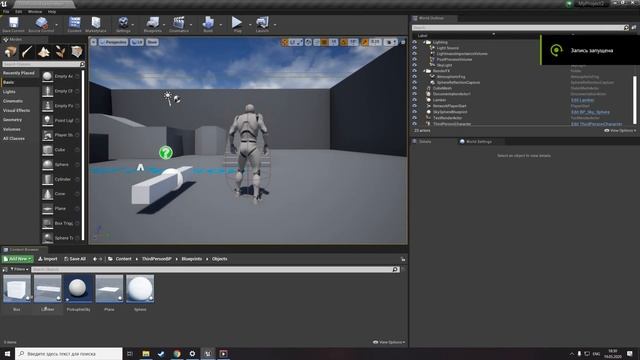The width and height of the screenshot is (640, 360).
Task: Click the Save Current toolbar icon
Action: 13,24
